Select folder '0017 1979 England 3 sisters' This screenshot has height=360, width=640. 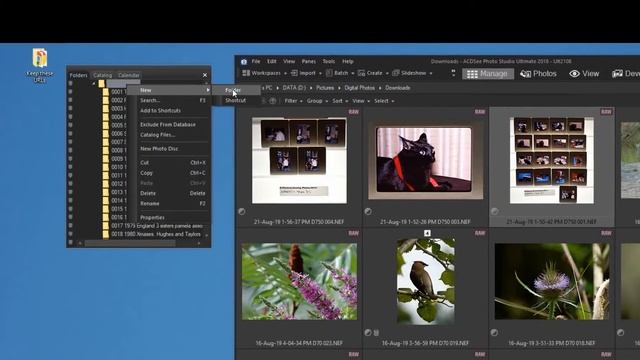tap(157, 226)
